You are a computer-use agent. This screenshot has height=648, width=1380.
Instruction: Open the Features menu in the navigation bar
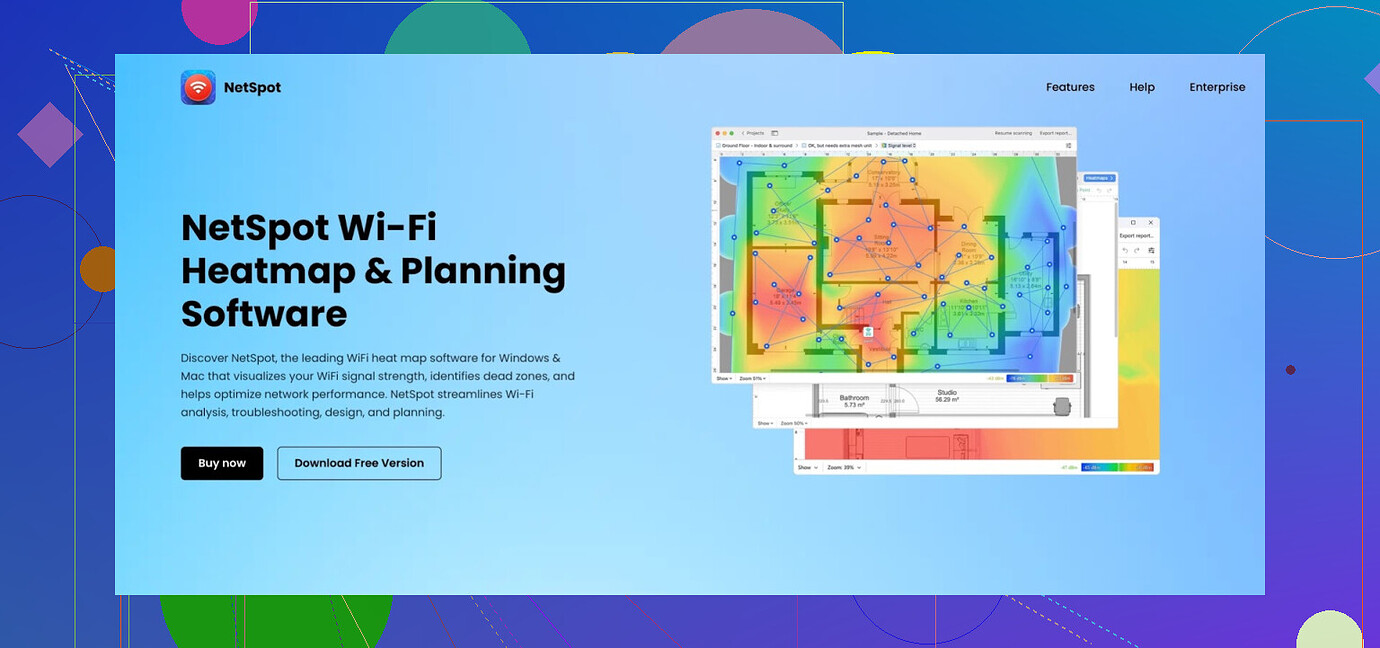click(x=1070, y=87)
